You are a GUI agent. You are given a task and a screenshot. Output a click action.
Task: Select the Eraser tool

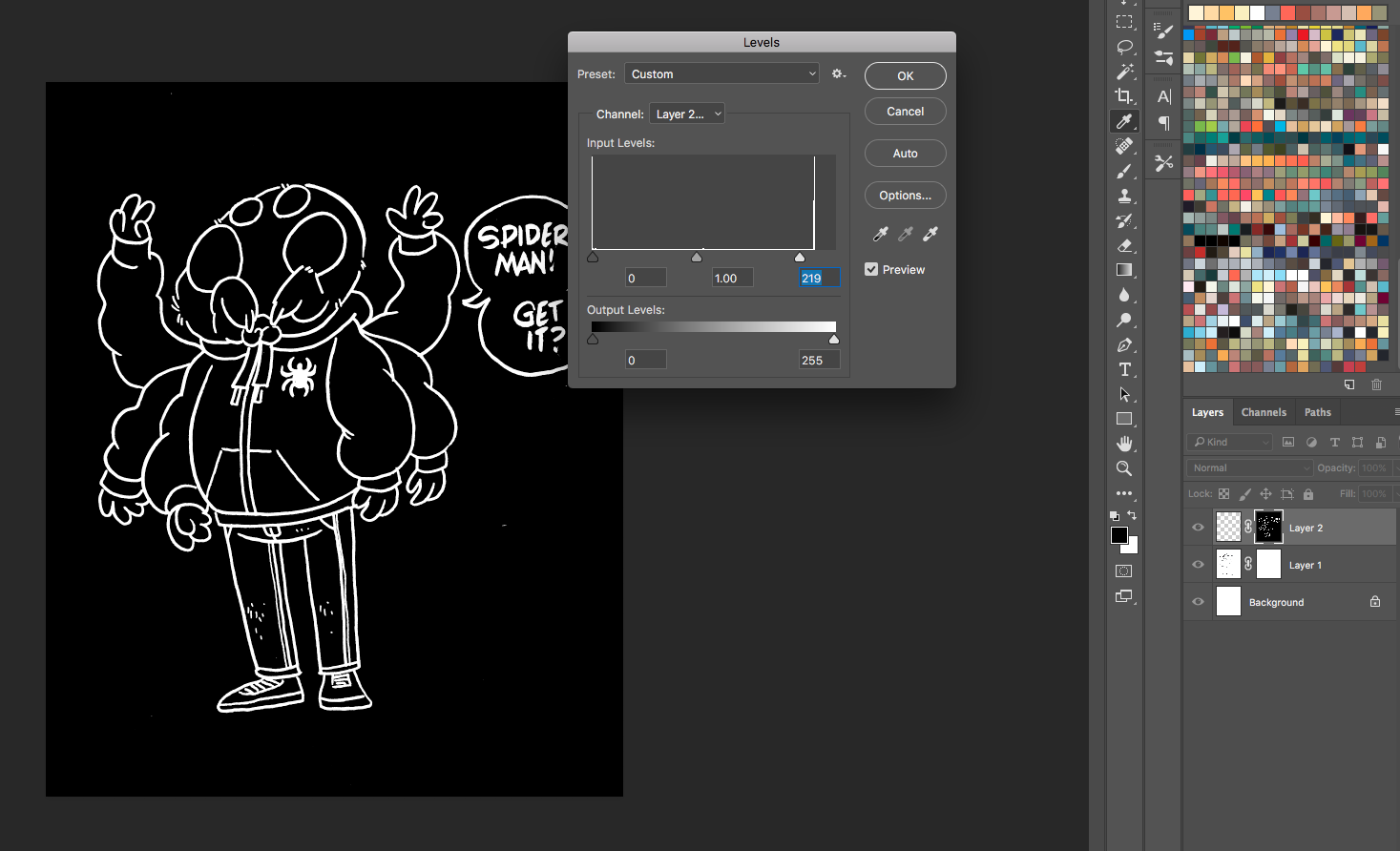(x=1124, y=245)
